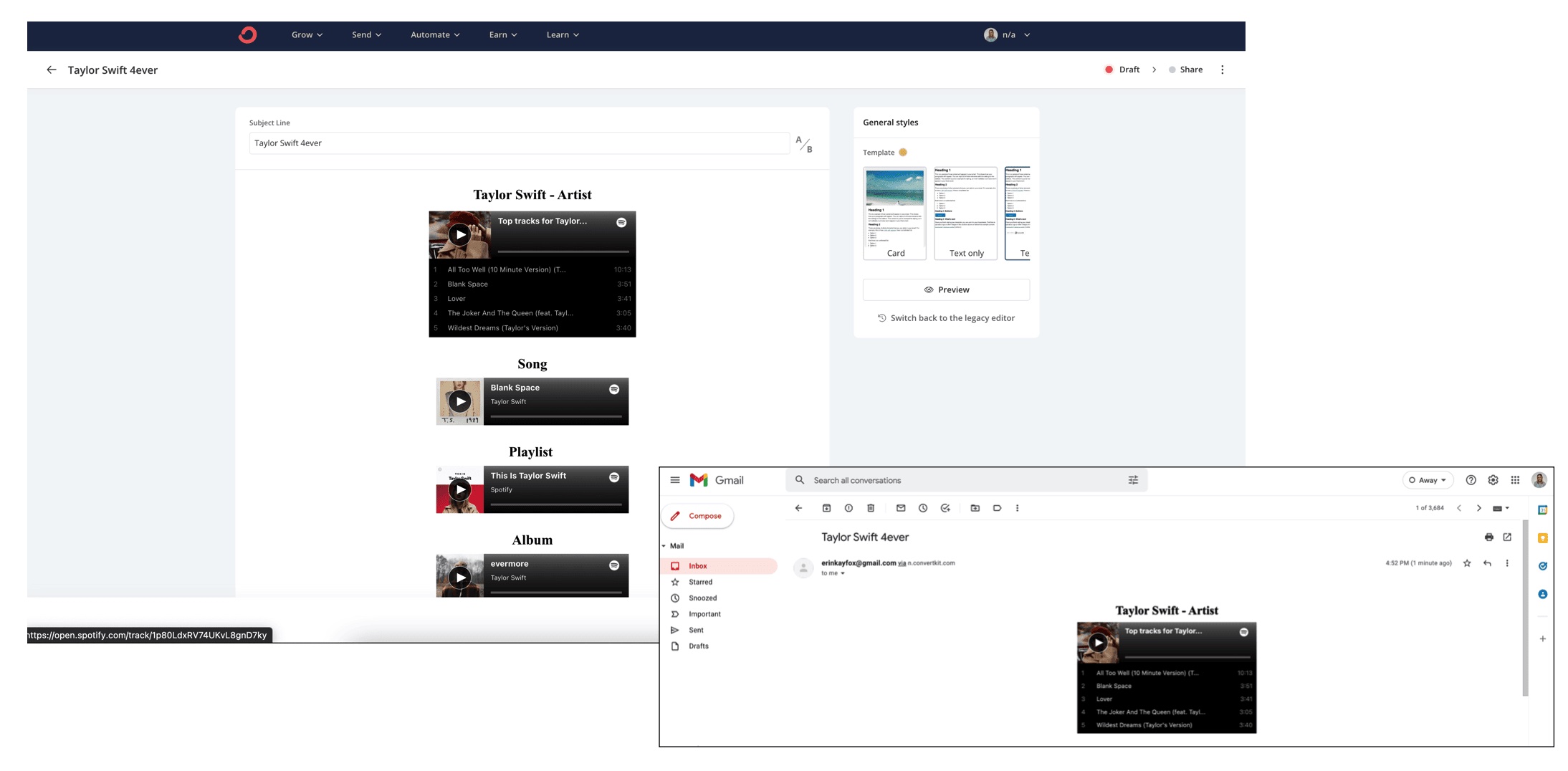Screen dimensions: 1568x771
Task: Click the Print all icon in Gmail
Action: [1489, 537]
